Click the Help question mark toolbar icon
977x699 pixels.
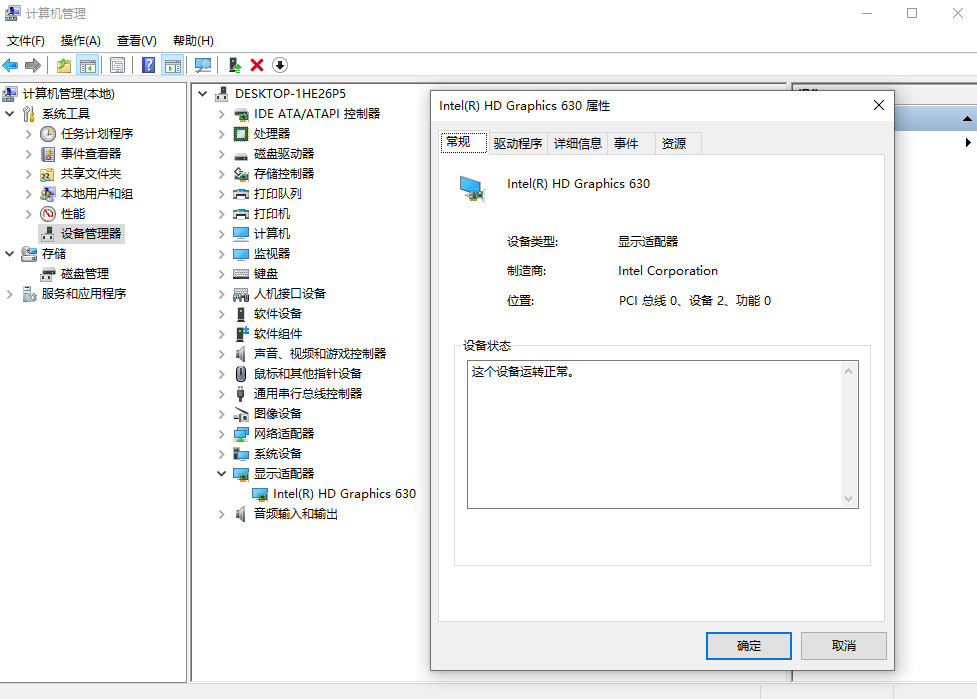pos(148,65)
